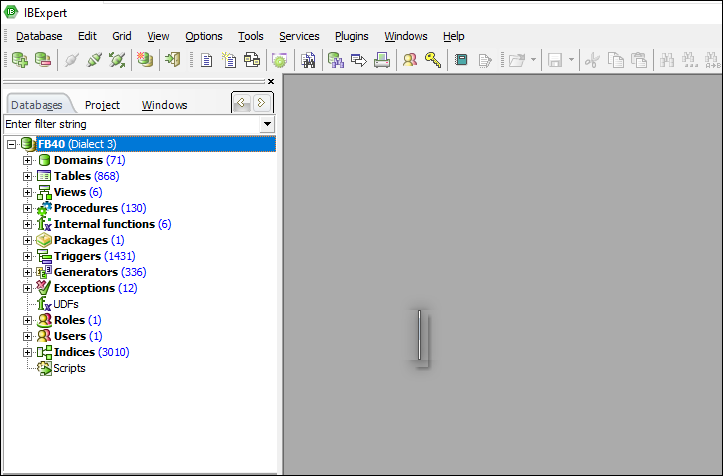Click the Find binoculars icon
The image size is (723, 476).
pos(667,60)
